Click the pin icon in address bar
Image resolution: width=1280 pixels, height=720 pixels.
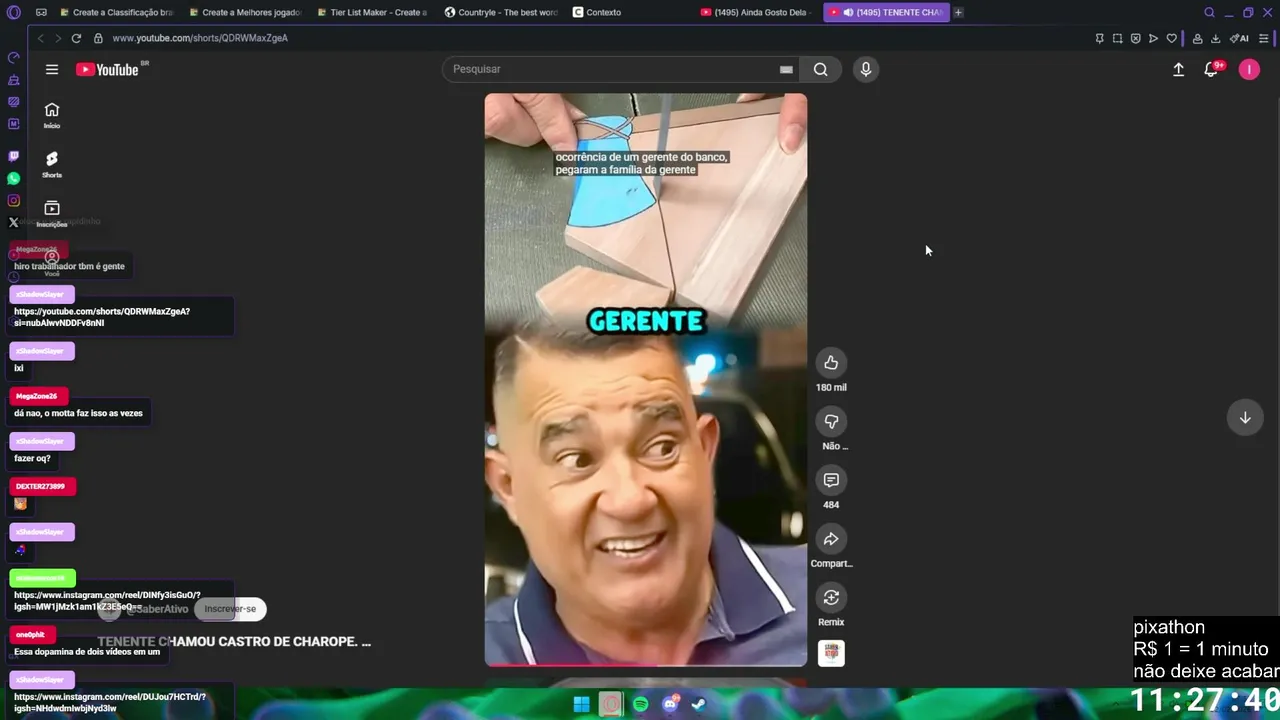[x=1099, y=38]
